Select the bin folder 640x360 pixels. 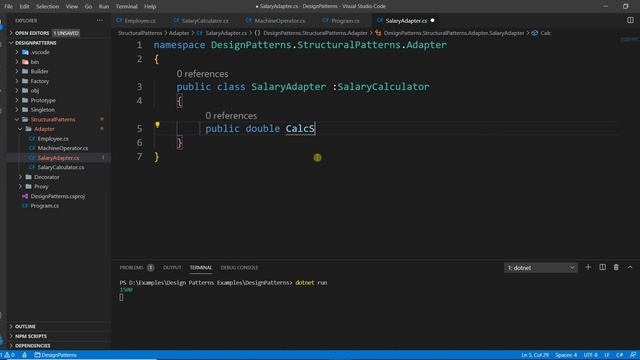coord(35,62)
